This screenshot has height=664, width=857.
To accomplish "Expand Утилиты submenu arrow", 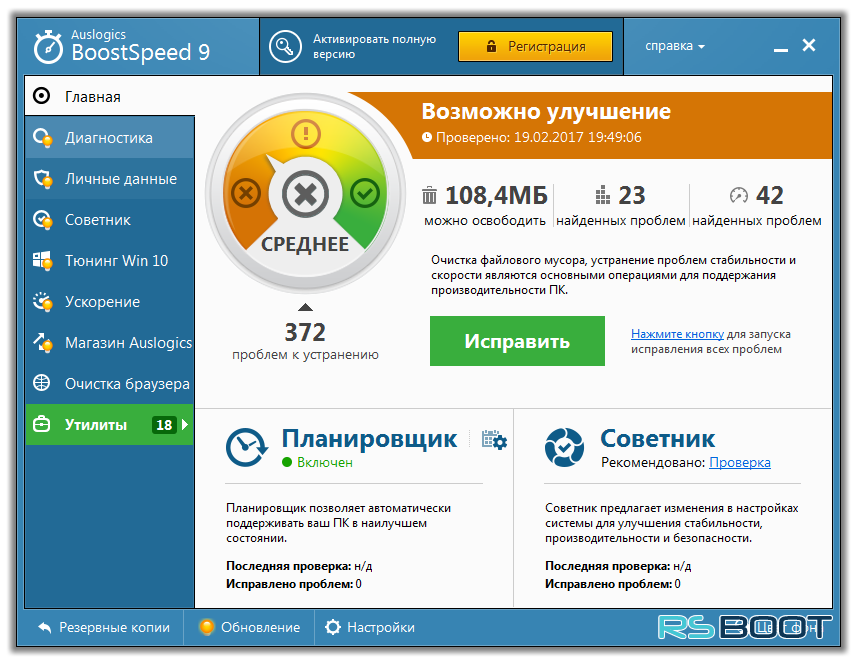I will [185, 424].
